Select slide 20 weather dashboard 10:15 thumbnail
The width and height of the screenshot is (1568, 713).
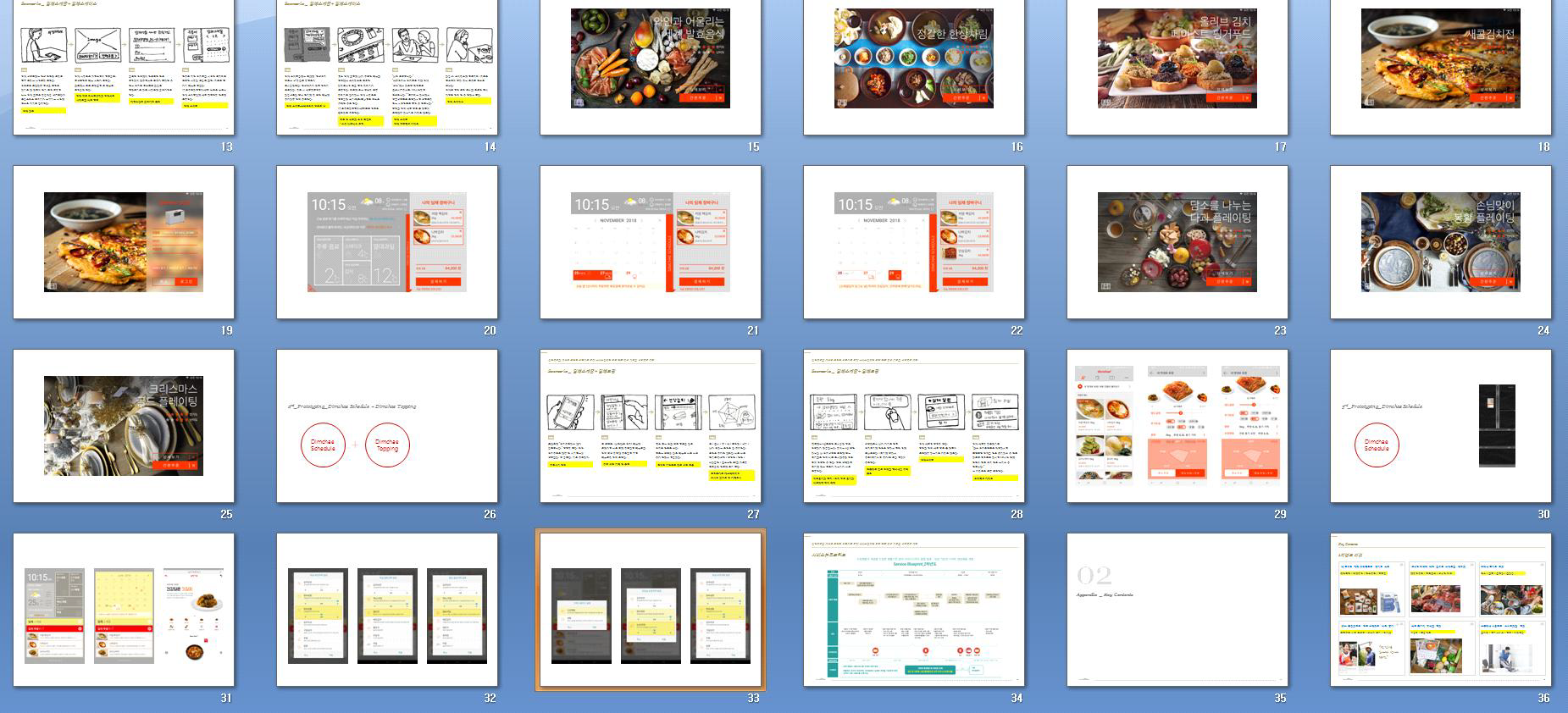tap(387, 242)
